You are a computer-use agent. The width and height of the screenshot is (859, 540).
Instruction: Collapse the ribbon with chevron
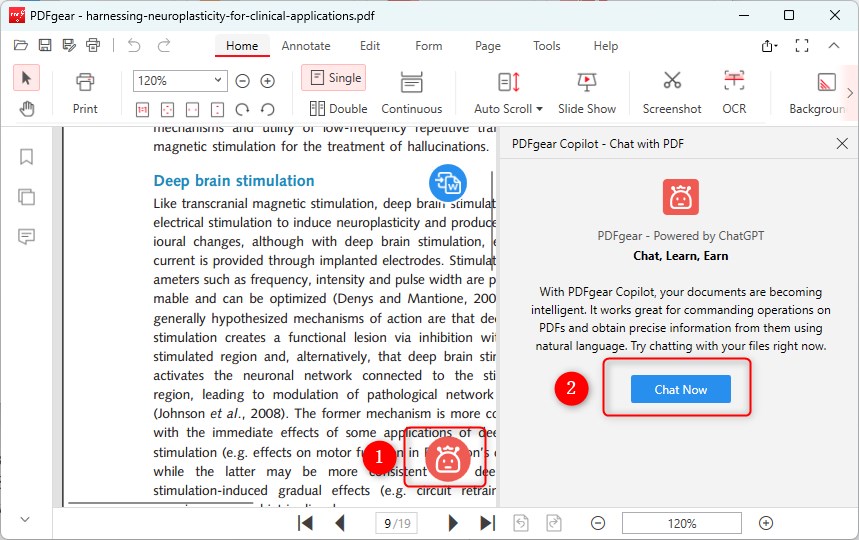pyautogui.click(x=834, y=46)
